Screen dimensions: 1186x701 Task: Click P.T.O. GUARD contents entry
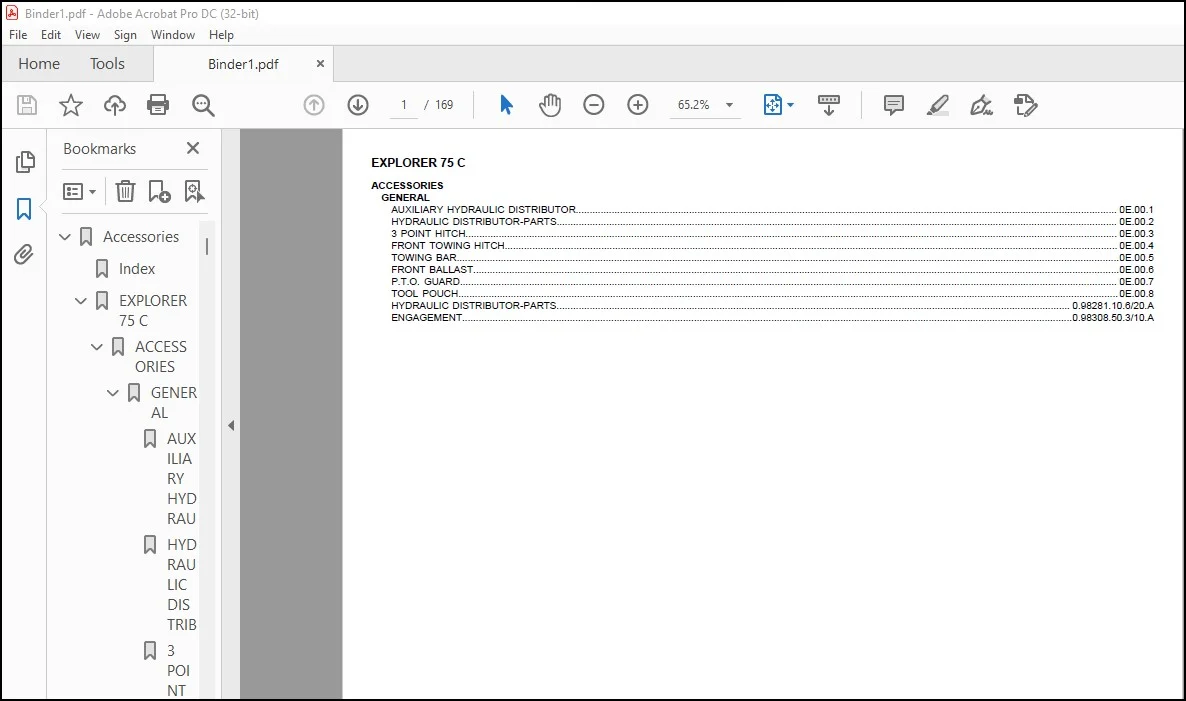point(772,281)
